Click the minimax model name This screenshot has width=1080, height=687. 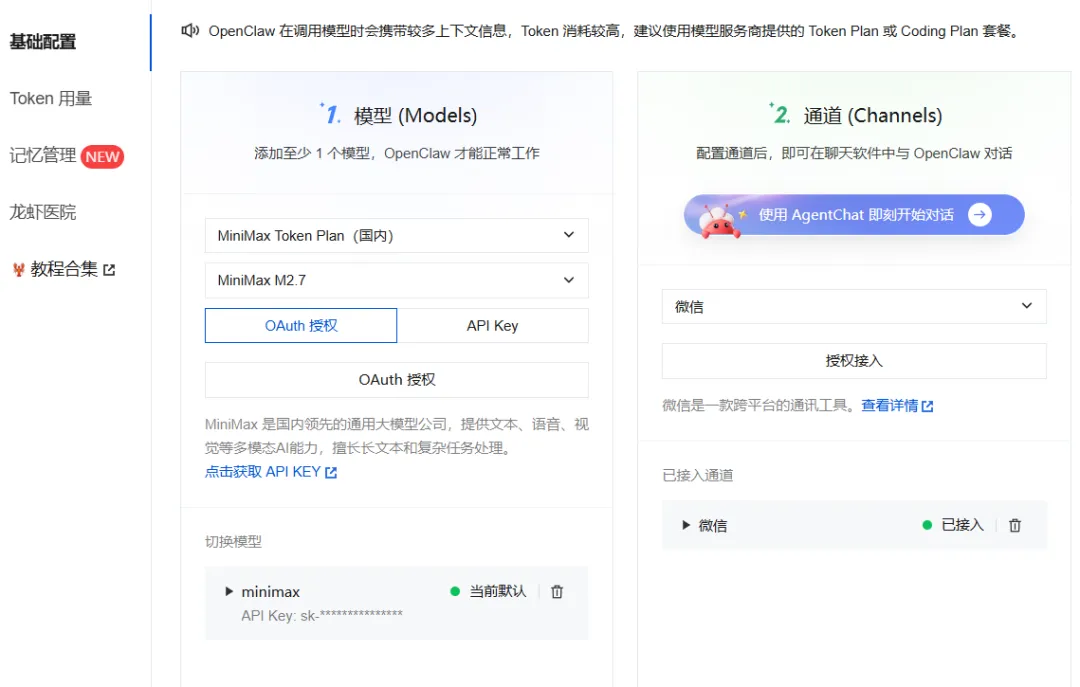[x=271, y=592]
